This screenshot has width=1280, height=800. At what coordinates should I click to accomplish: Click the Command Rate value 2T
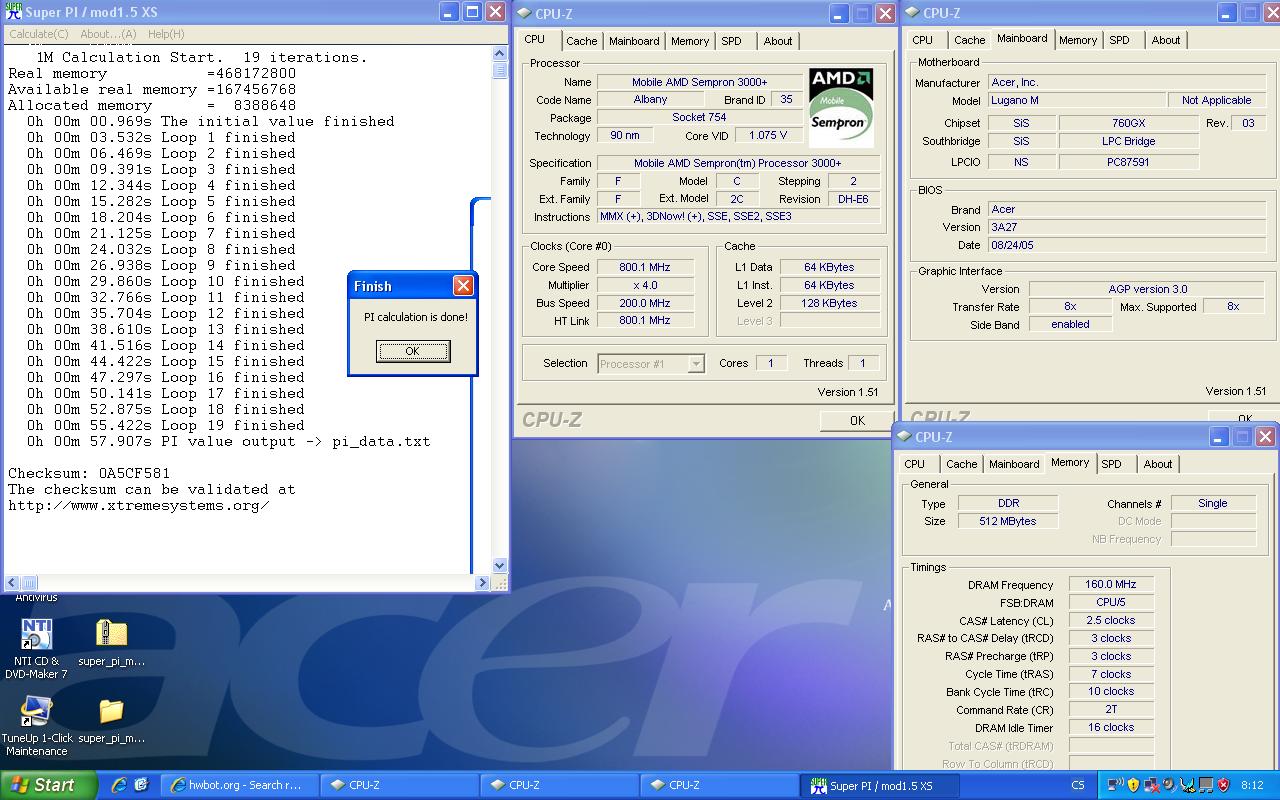coord(1111,710)
